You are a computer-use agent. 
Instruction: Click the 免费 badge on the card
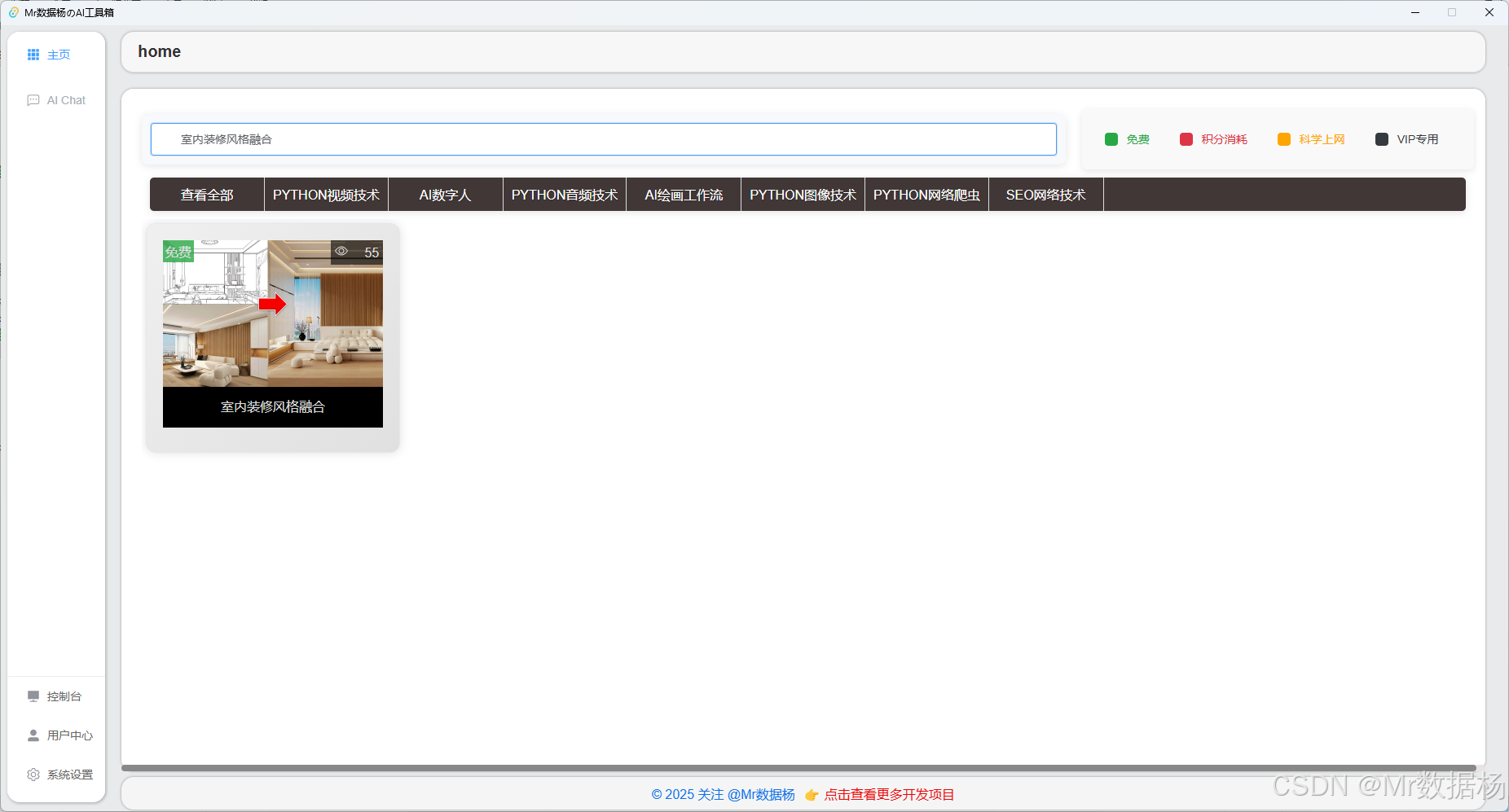point(178,252)
